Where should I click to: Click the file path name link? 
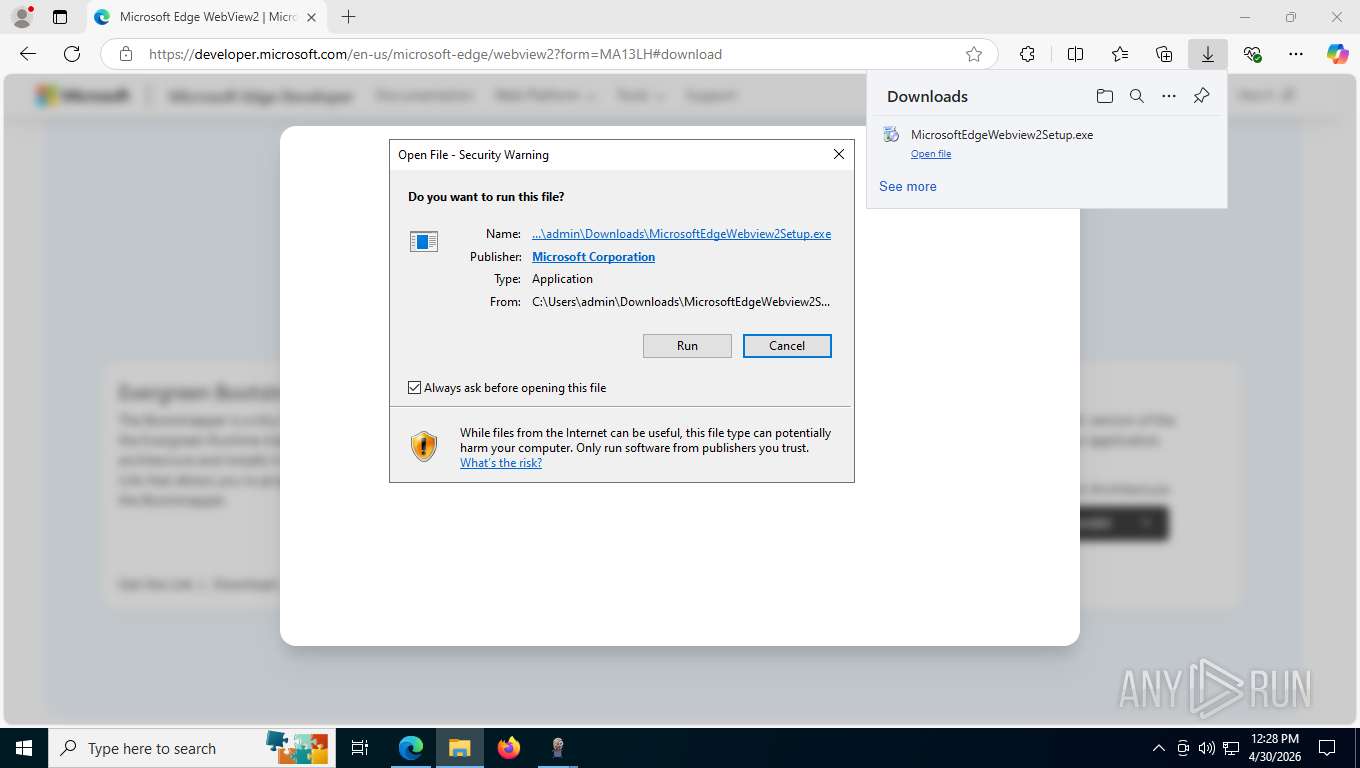coord(681,234)
